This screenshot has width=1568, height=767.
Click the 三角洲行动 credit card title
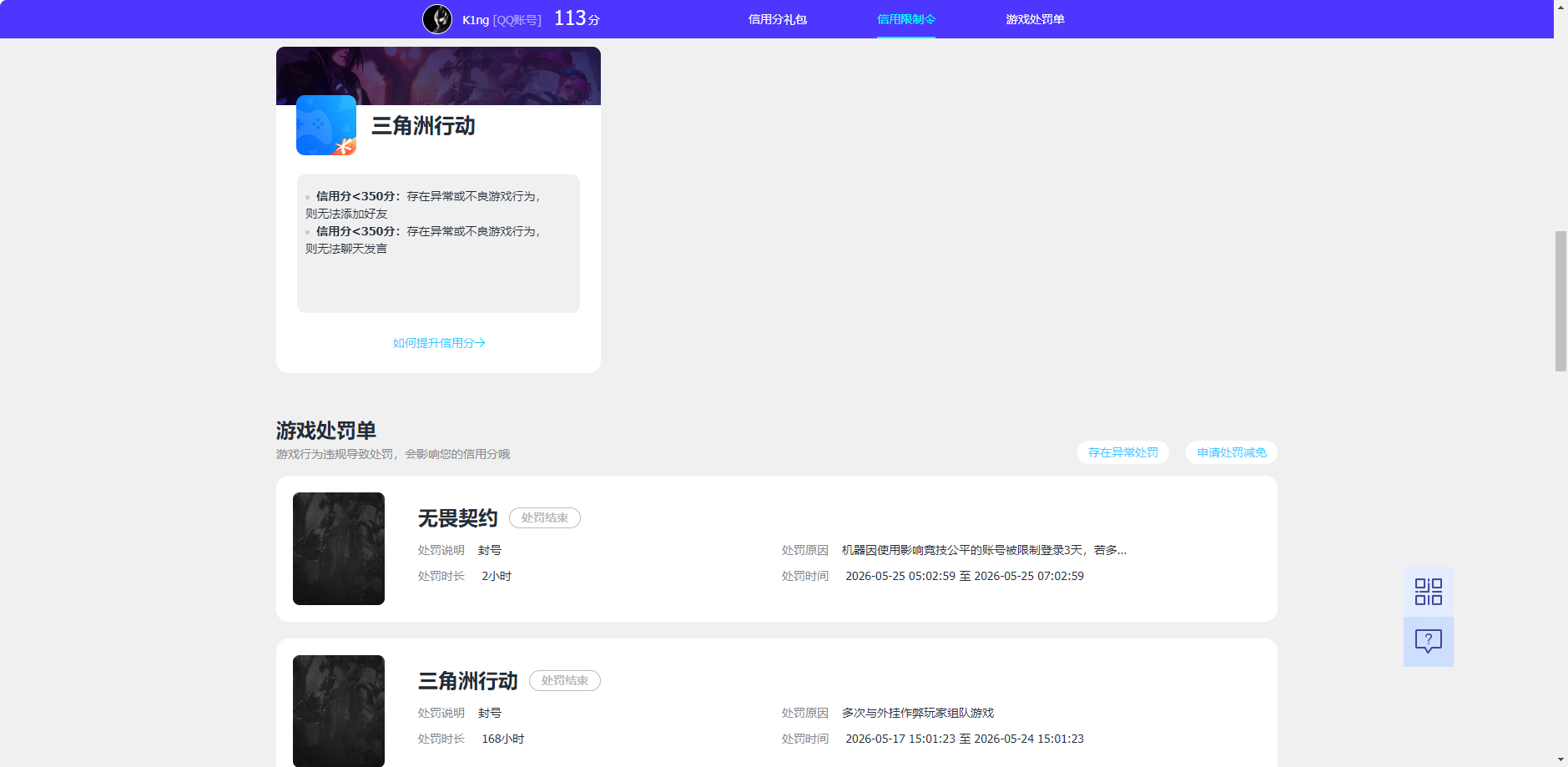click(423, 126)
